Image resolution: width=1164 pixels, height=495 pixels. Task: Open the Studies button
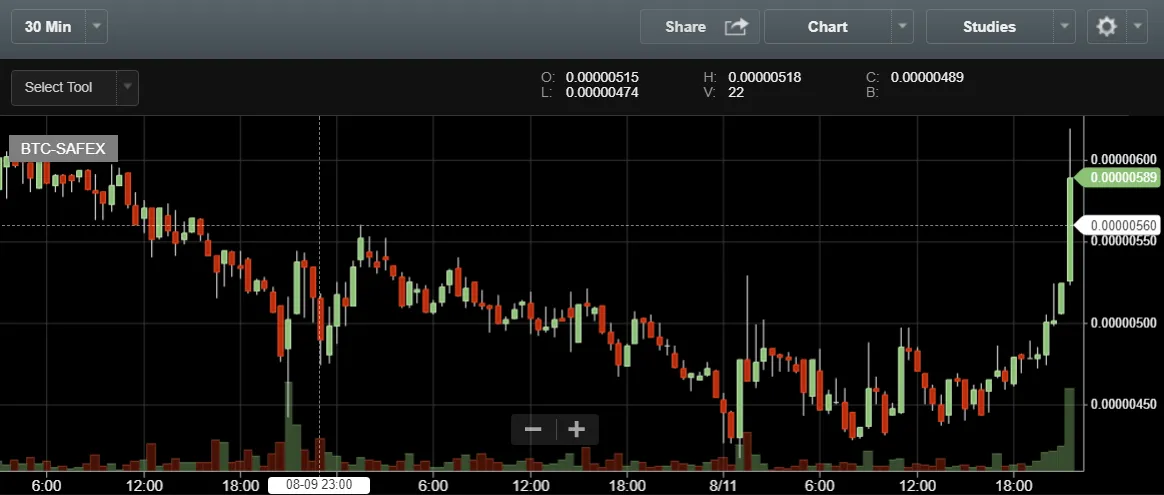point(990,27)
